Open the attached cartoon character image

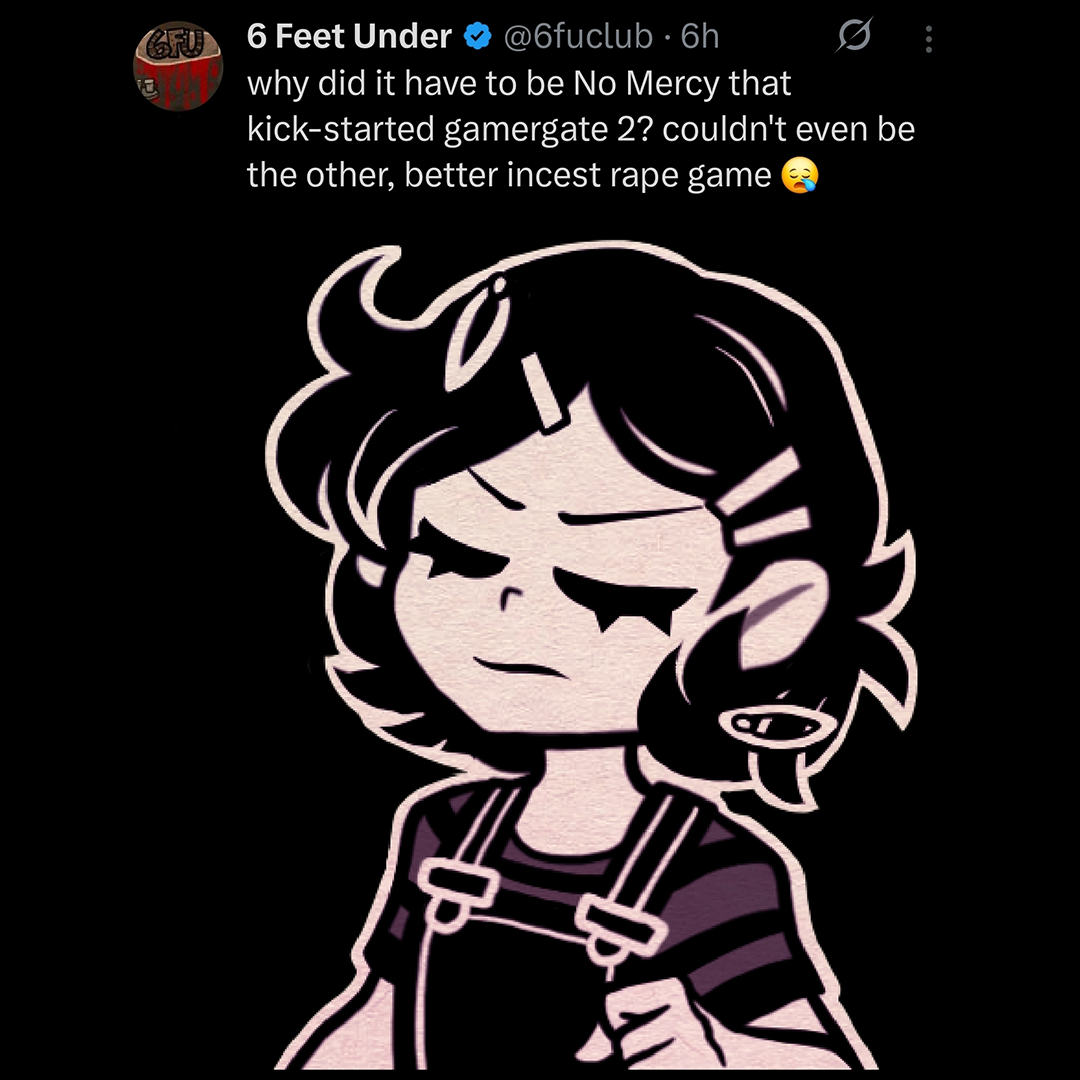coord(591,654)
